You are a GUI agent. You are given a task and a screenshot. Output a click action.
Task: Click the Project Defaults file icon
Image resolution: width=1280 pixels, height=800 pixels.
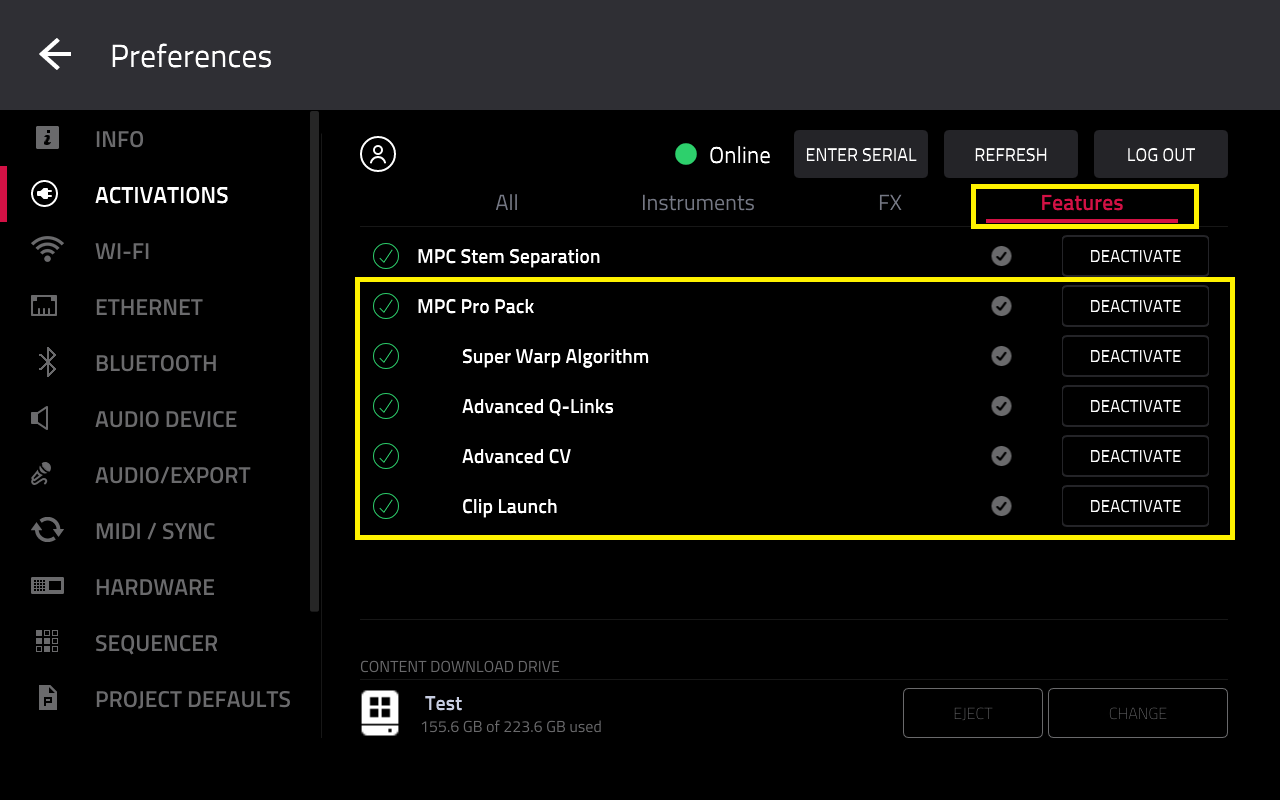tap(47, 698)
